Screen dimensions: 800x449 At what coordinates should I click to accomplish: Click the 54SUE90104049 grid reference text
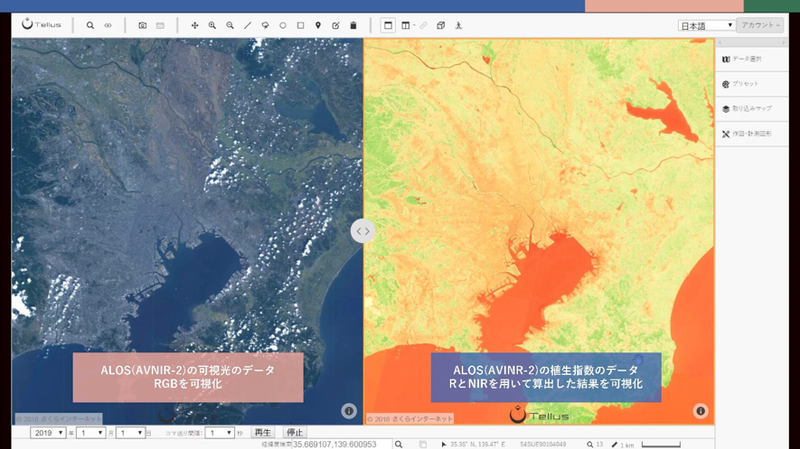pos(543,444)
